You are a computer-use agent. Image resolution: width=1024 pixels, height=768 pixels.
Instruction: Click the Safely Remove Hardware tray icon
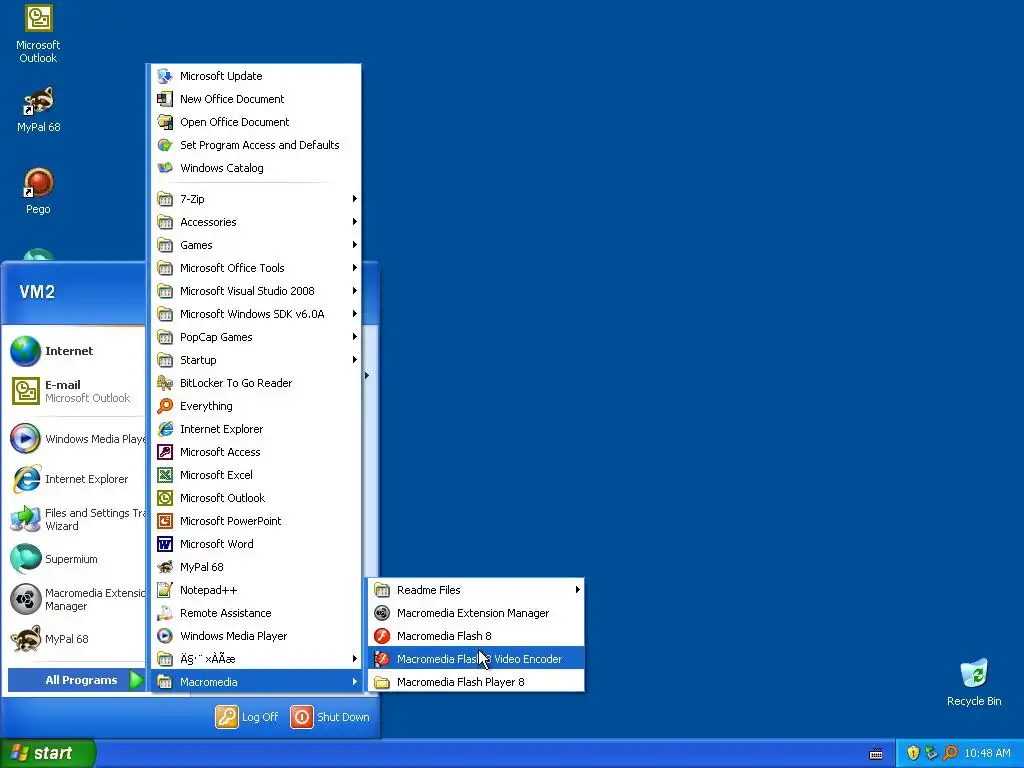[x=931, y=753]
